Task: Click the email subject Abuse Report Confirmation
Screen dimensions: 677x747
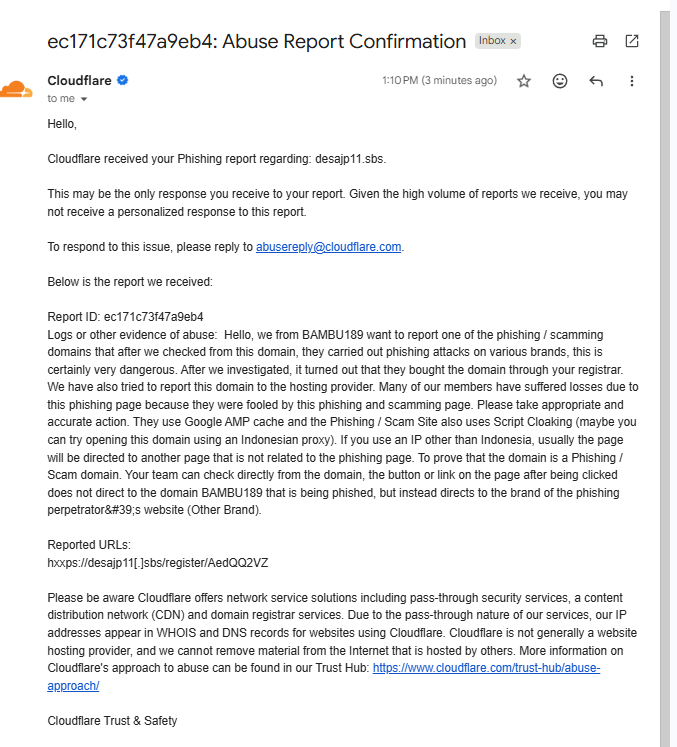Action: click(344, 41)
